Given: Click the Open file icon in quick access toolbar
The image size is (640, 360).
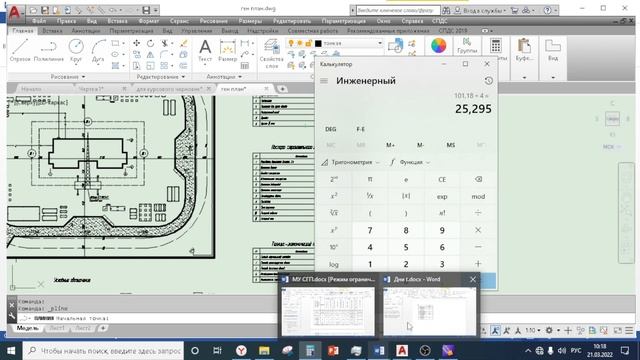Looking at the screenshot, I should point(33,10).
